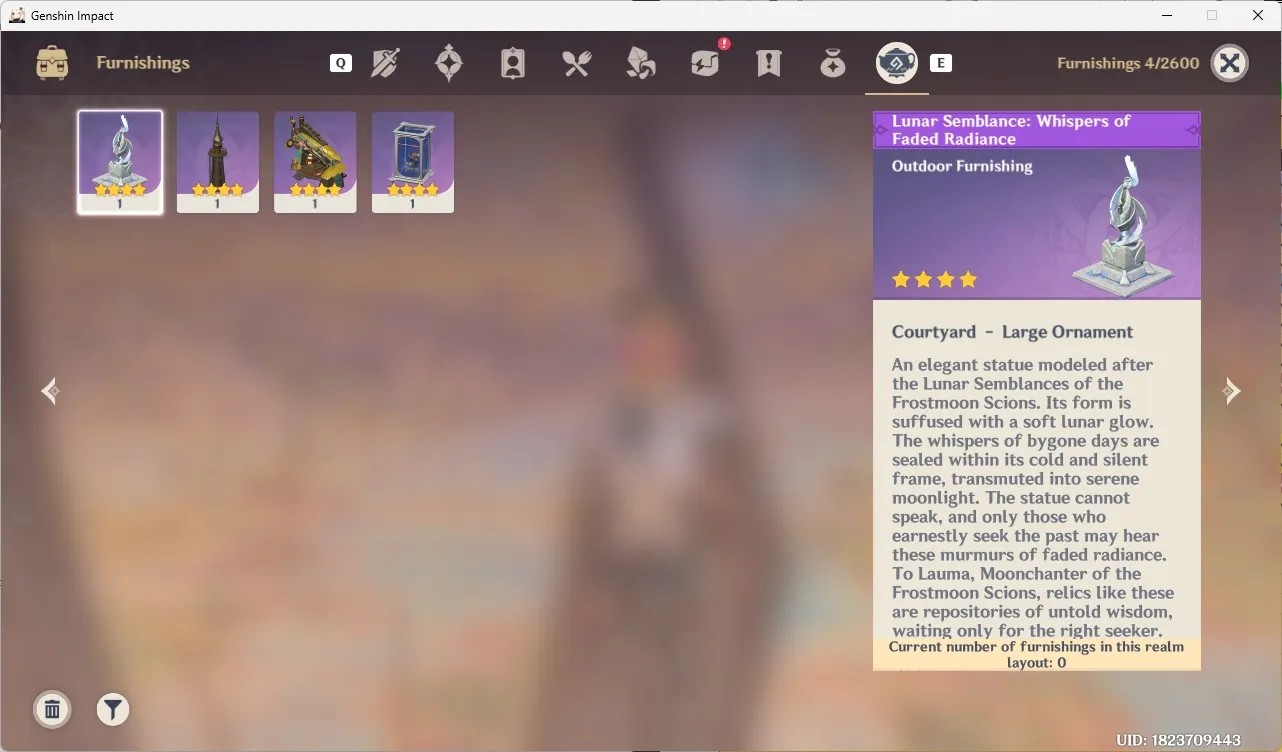The height and width of the screenshot is (752, 1282).
Task: Minimize the Genshin Impact window
Action: [x=1166, y=15]
